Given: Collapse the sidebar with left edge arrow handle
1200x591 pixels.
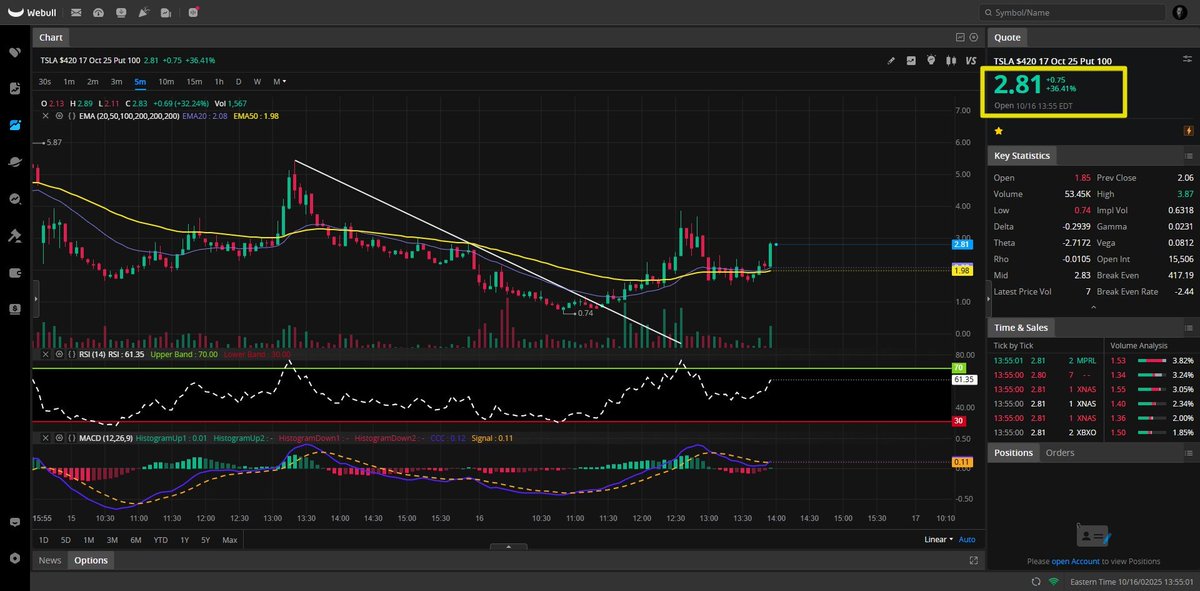Looking at the screenshot, I should tap(35, 299).
